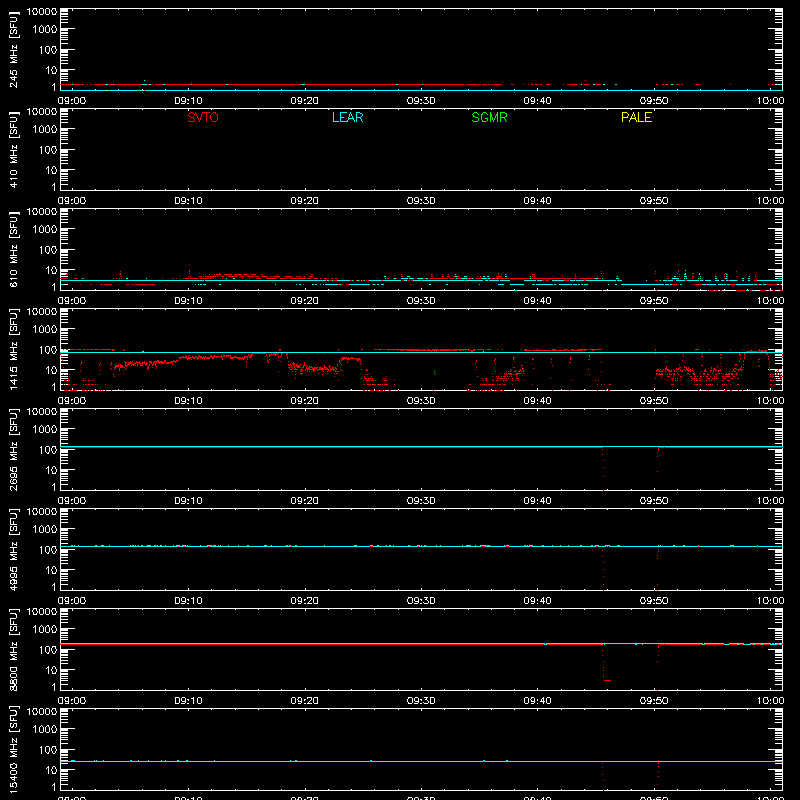800x800 pixels.
Task: Click the green SGMR station legend label
Action: (489, 117)
